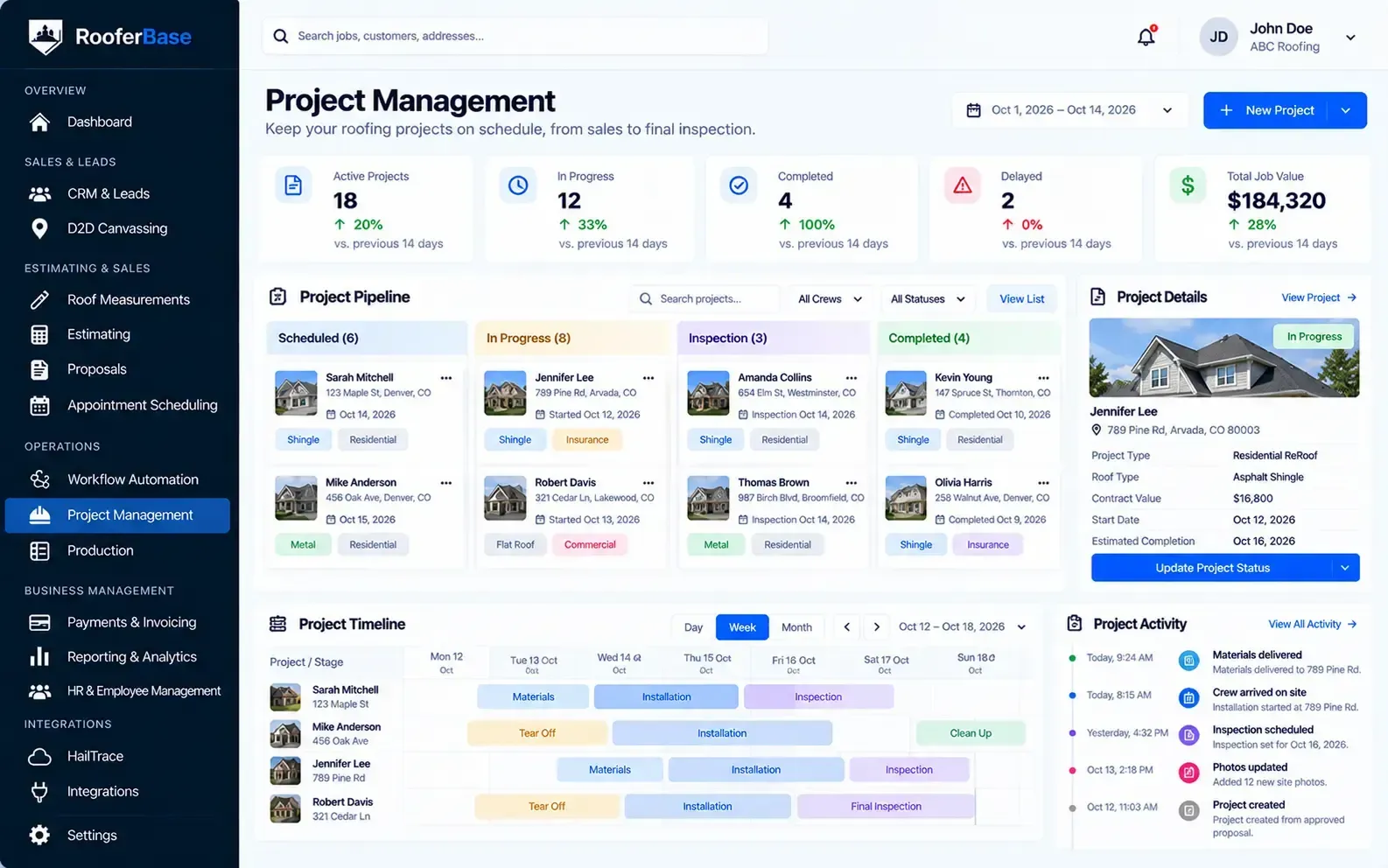Image resolution: width=1388 pixels, height=868 pixels.
Task: Click the Integrations plug icon
Action: pyautogui.click(x=39, y=792)
